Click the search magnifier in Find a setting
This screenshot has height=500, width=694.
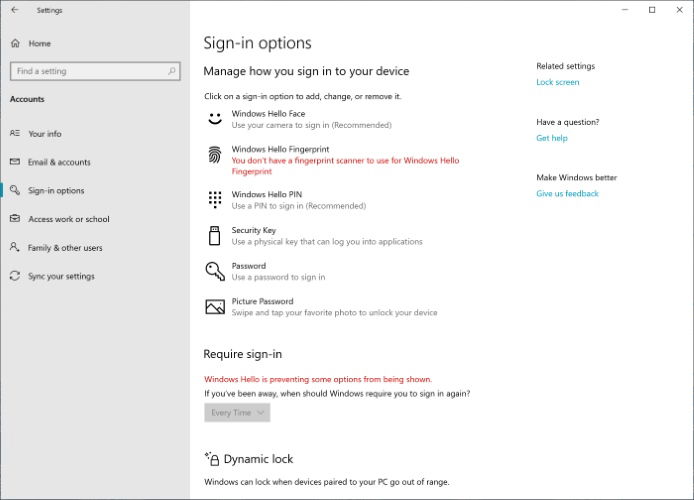pyautogui.click(x=172, y=71)
